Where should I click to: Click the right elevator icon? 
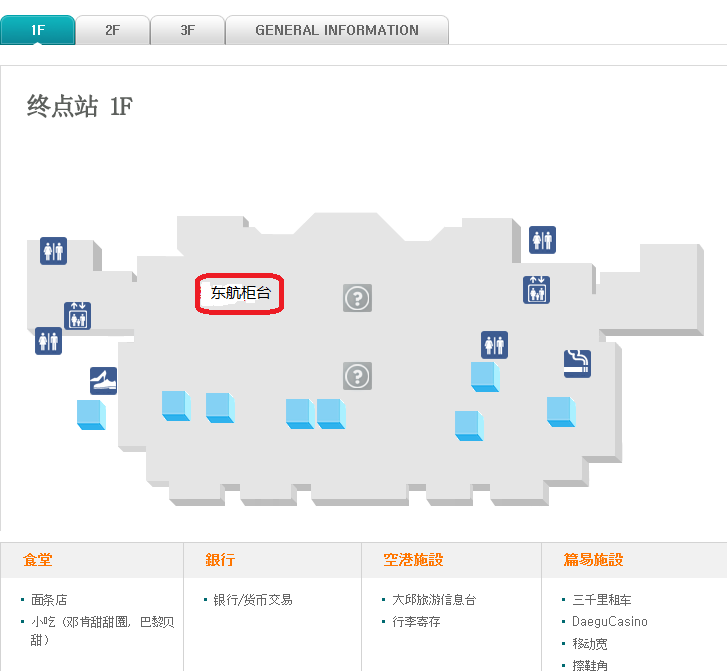click(536, 290)
